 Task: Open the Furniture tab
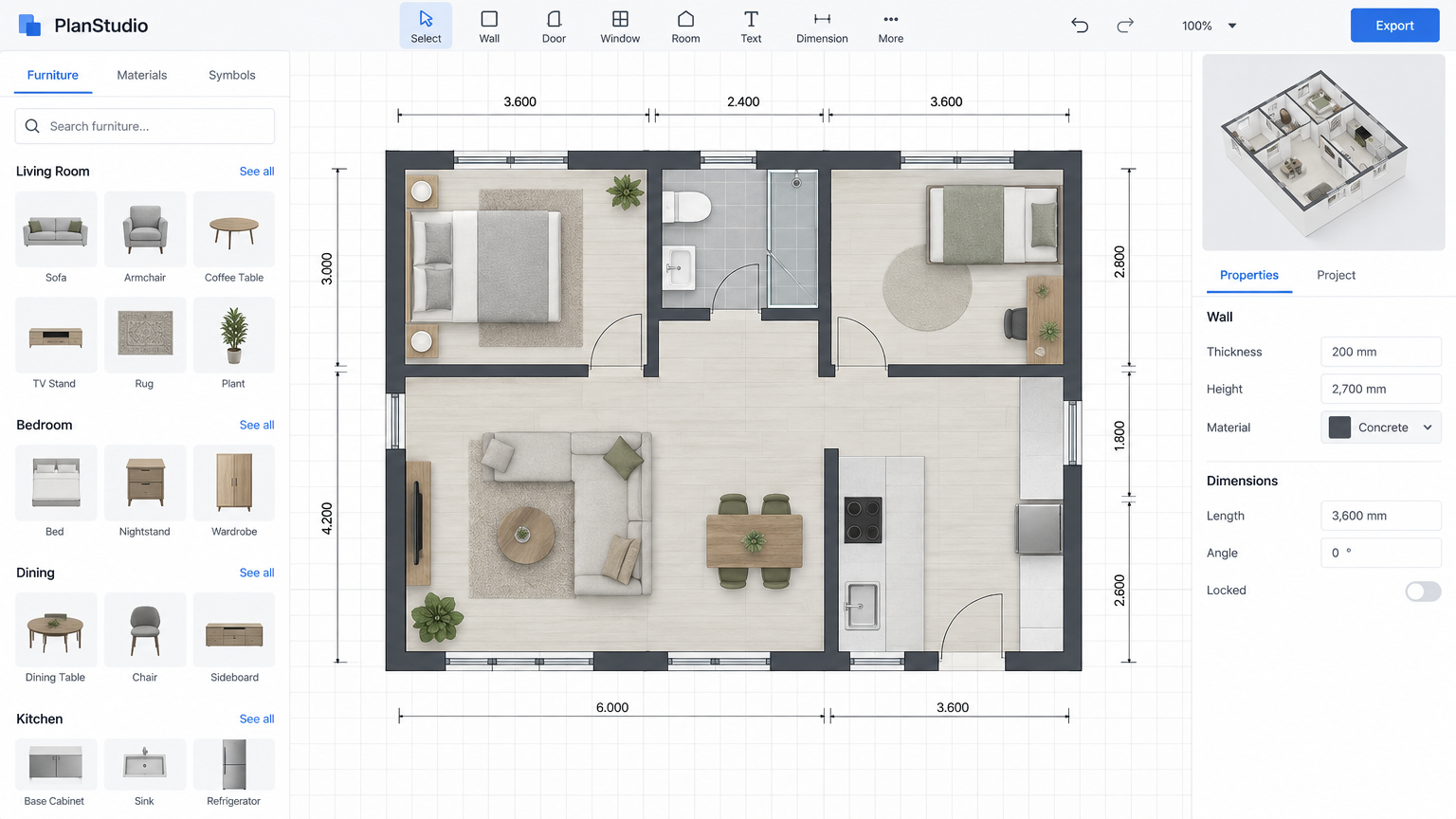(x=53, y=75)
